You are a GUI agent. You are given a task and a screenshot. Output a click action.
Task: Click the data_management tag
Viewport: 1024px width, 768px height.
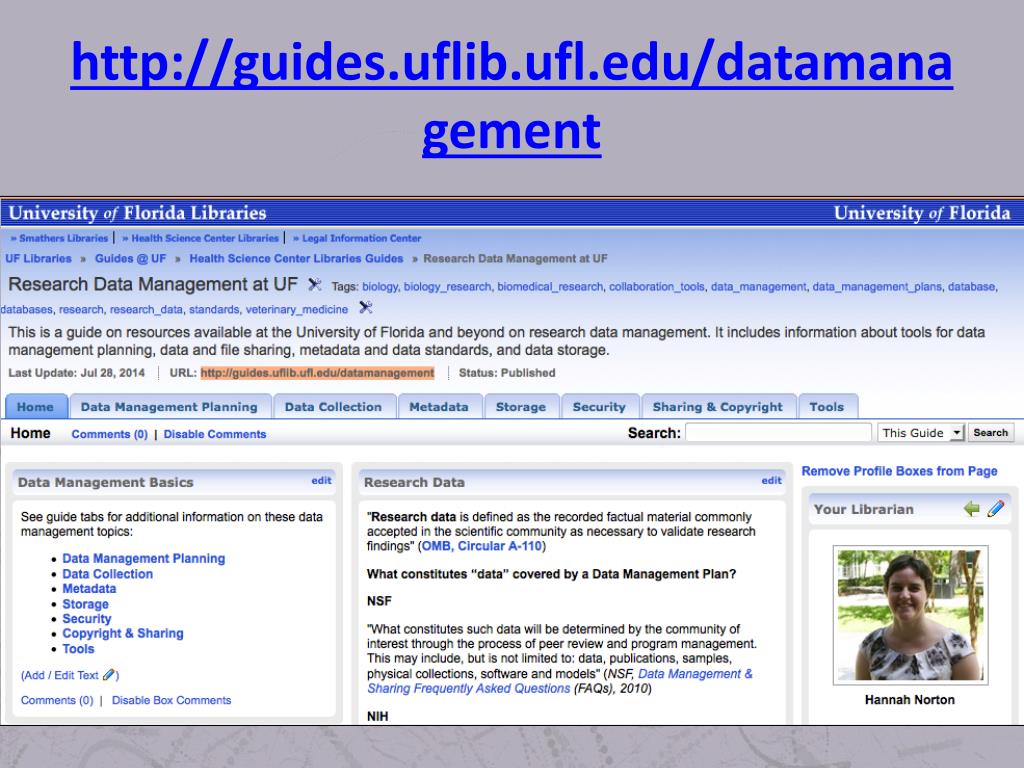coord(758,286)
